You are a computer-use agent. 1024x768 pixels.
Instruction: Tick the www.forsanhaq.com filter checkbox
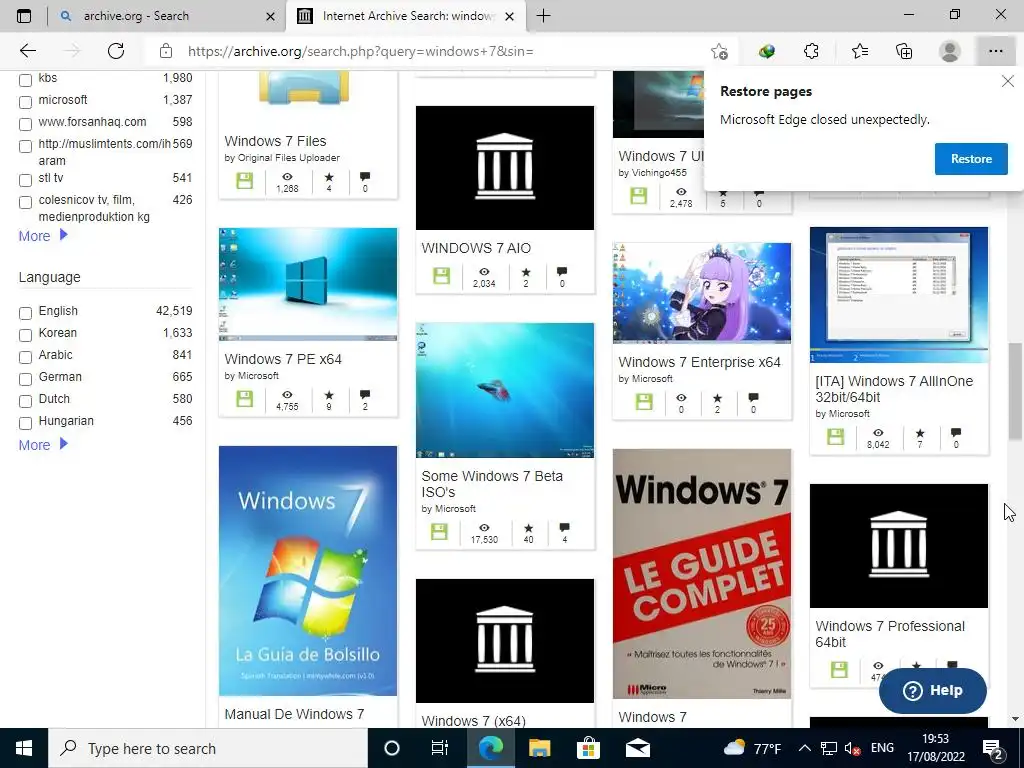pos(25,124)
